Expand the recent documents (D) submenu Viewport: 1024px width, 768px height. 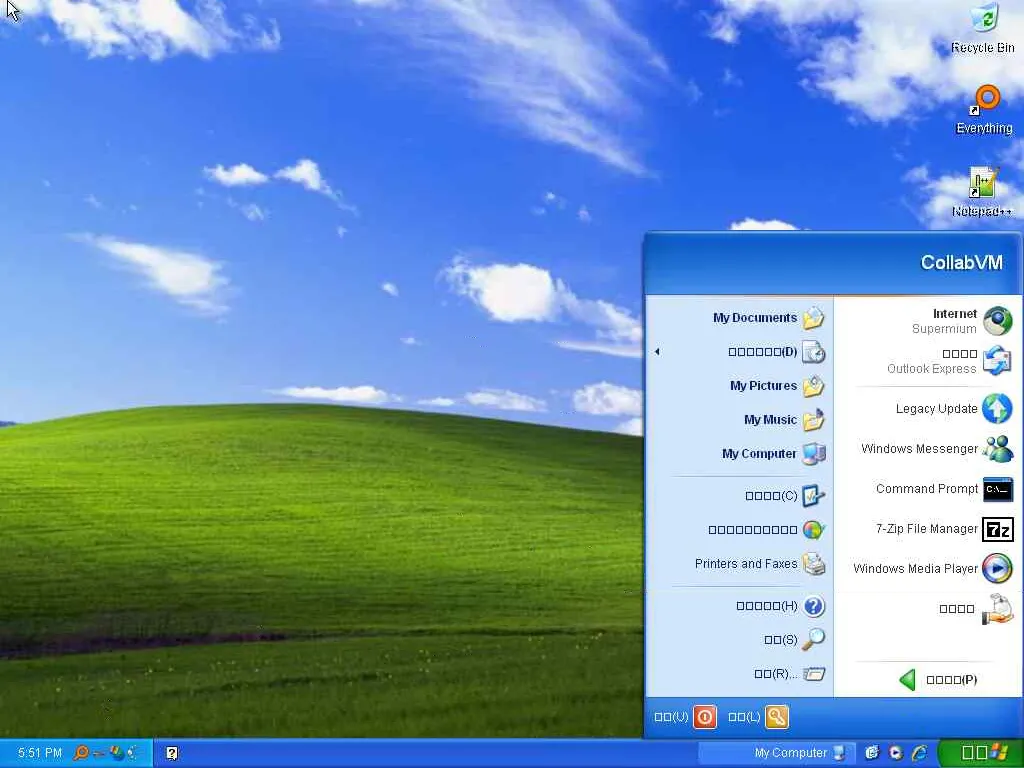(x=739, y=352)
